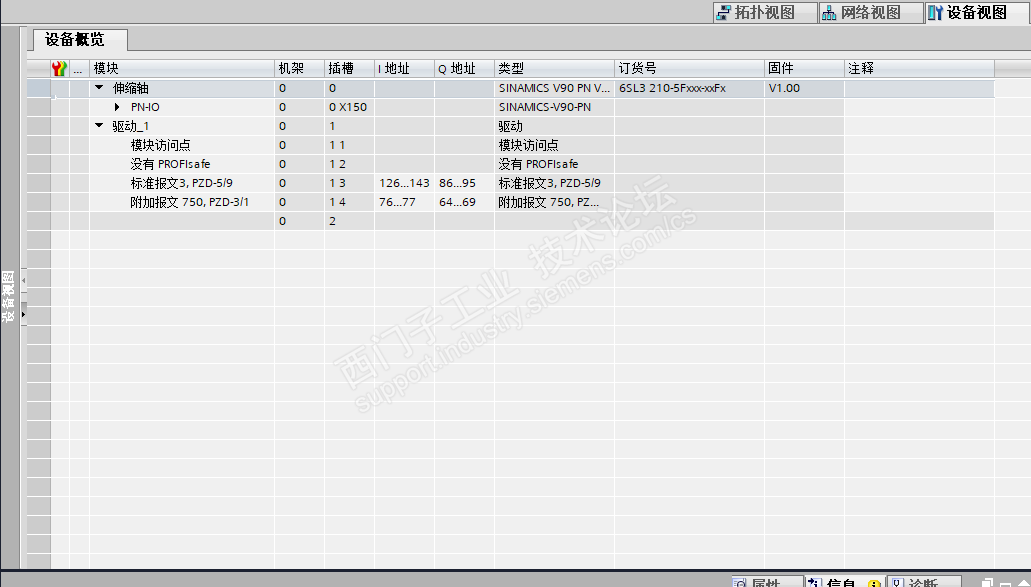
Task: Click the I address cell 126...143
Action: [404, 183]
